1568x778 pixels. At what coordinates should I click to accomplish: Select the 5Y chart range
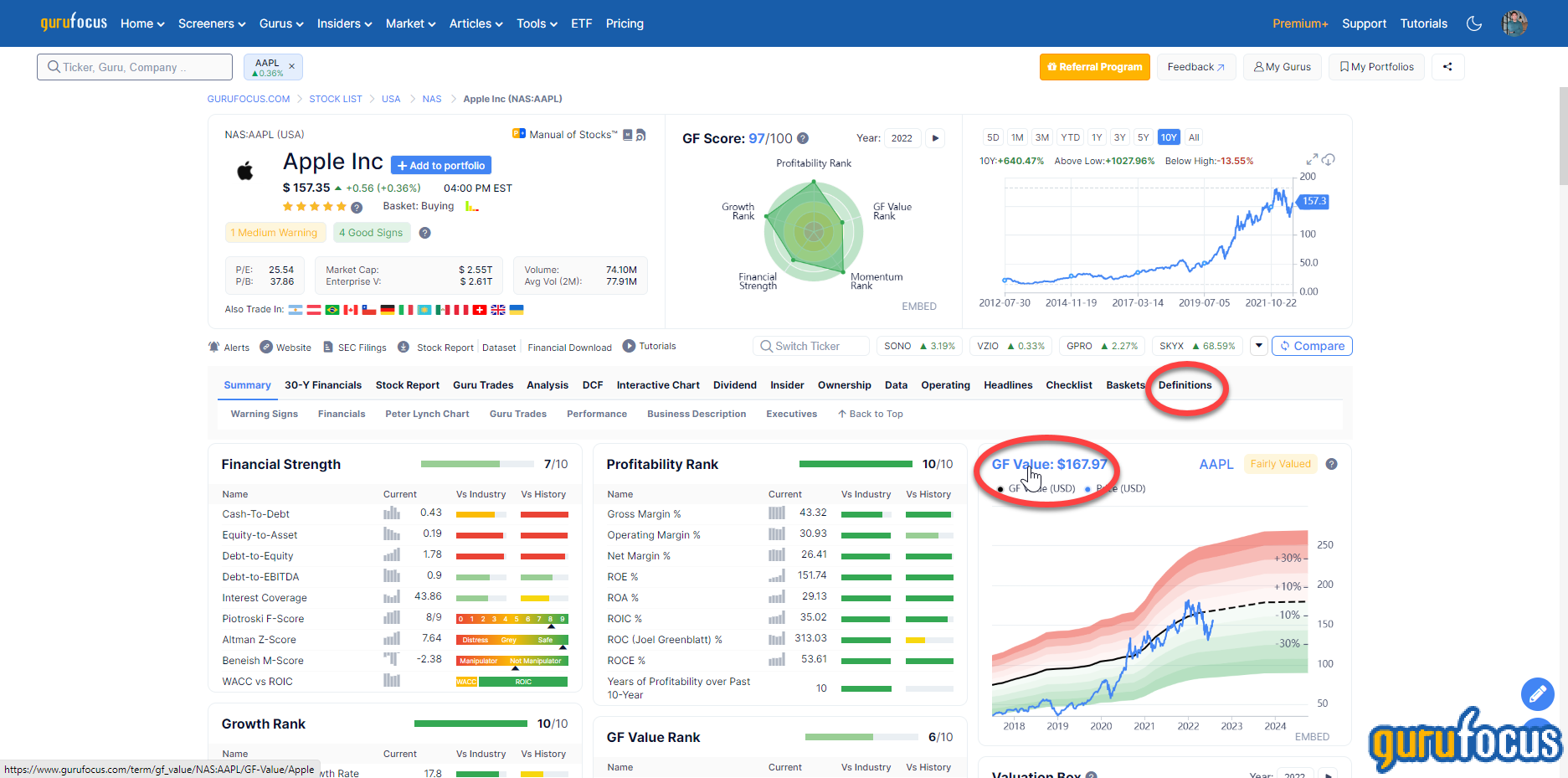[x=1144, y=137]
